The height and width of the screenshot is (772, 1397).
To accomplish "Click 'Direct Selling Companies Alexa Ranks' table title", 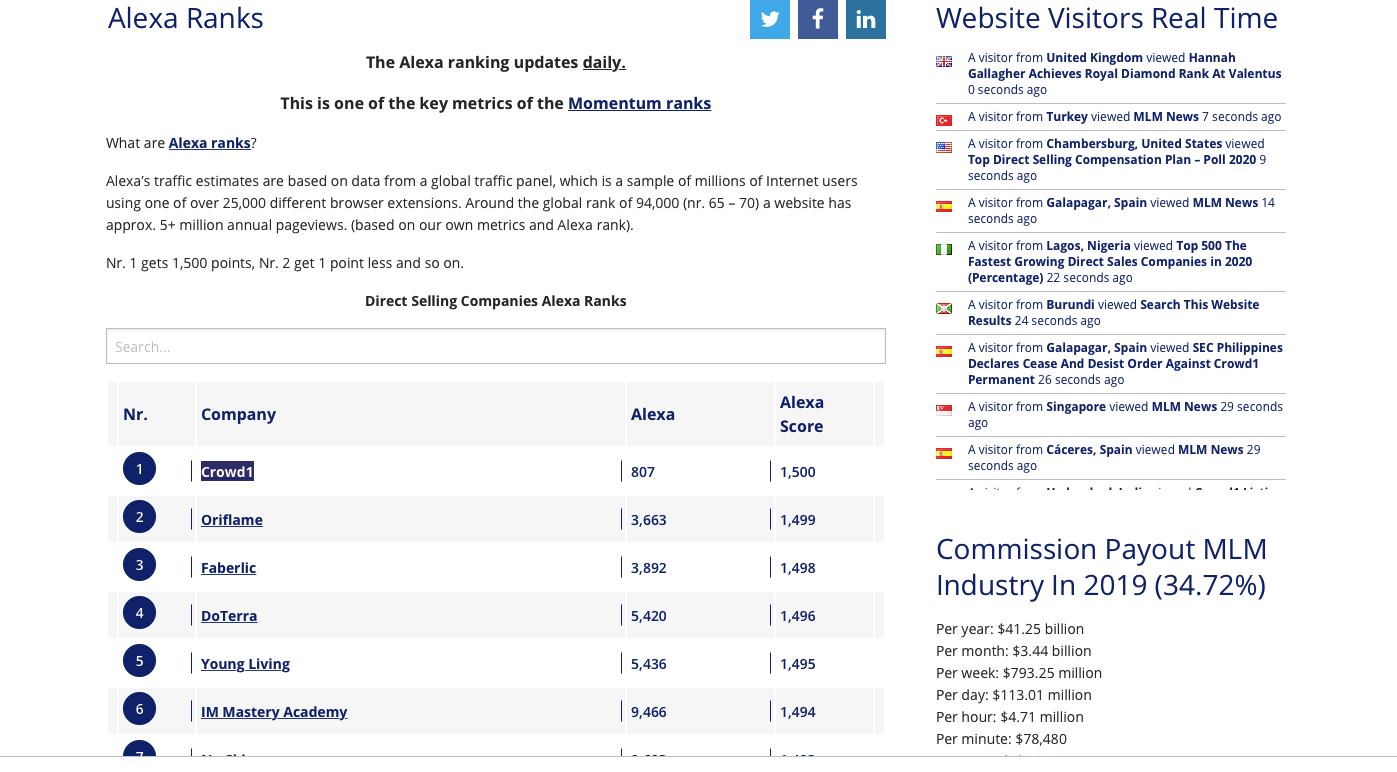I will [x=496, y=301].
